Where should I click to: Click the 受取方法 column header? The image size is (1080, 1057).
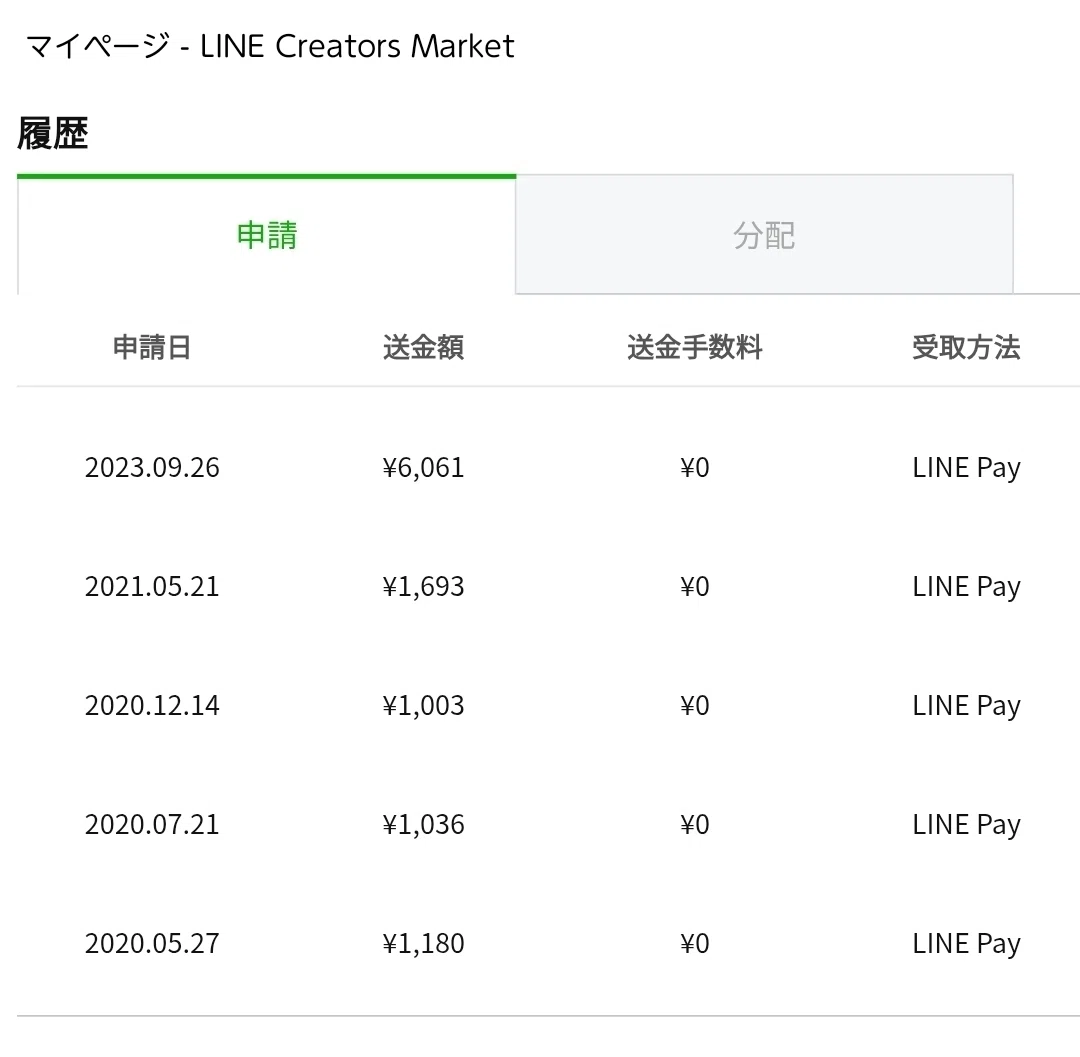click(x=966, y=347)
